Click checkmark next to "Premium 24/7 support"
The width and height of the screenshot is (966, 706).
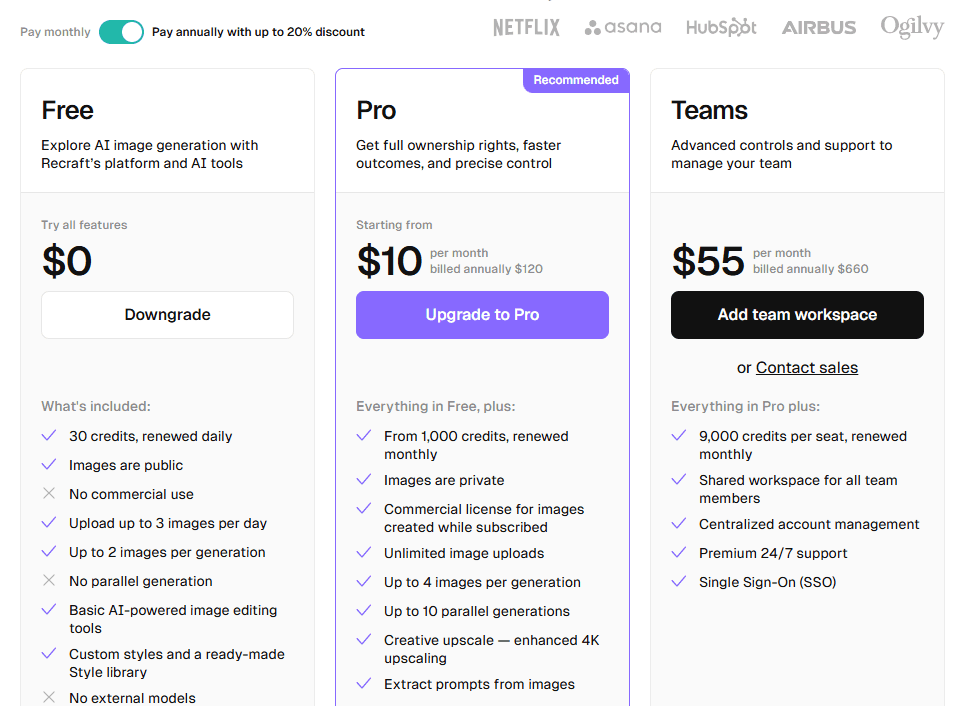point(679,552)
